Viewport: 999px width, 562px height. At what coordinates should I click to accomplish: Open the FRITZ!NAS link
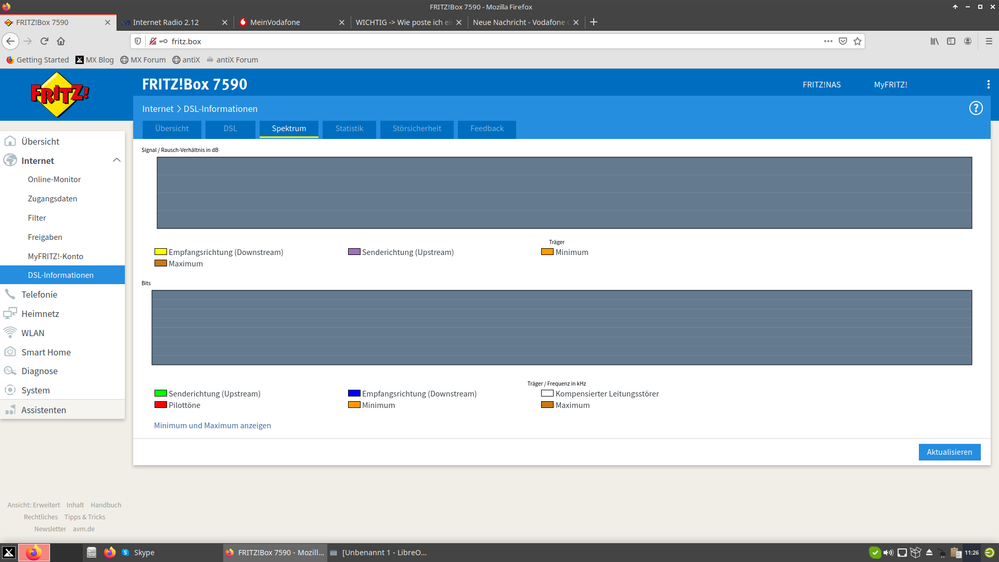pos(821,85)
